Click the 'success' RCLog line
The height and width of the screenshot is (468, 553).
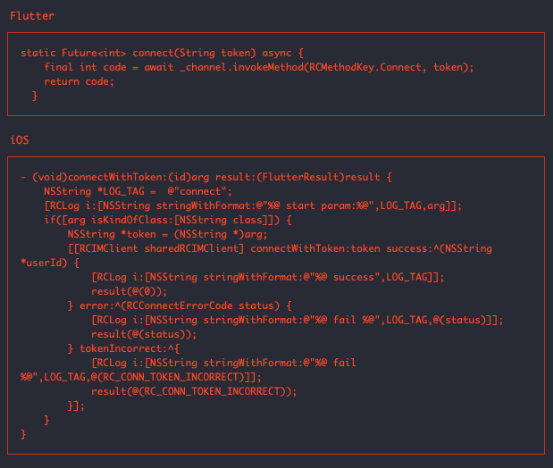click(268, 277)
